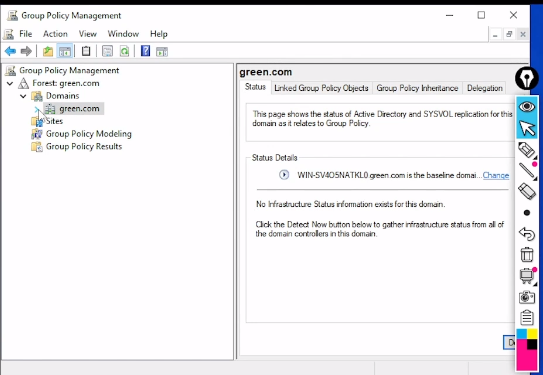Switch to the Delegation tab

point(484,88)
